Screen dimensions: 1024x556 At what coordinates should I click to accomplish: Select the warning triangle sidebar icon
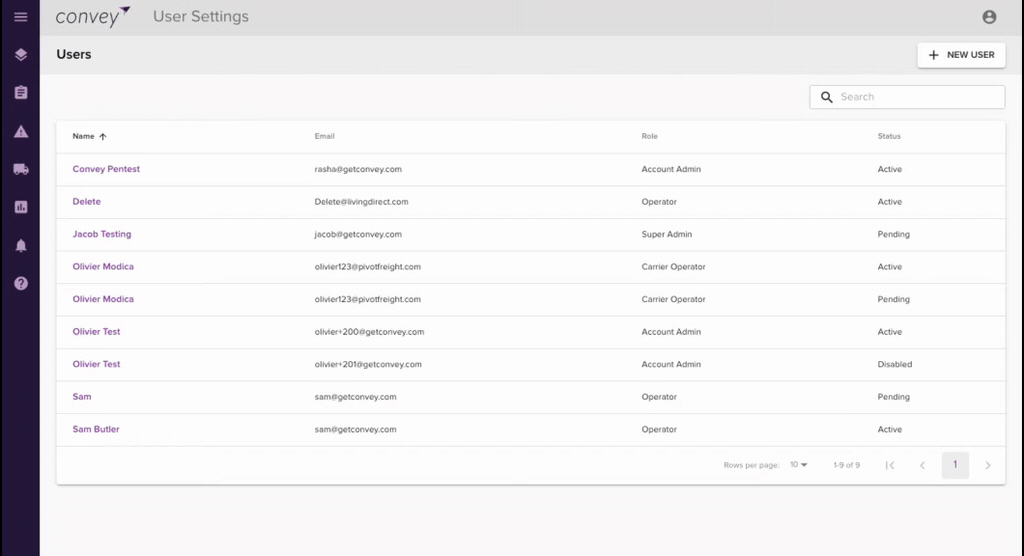point(21,131)
